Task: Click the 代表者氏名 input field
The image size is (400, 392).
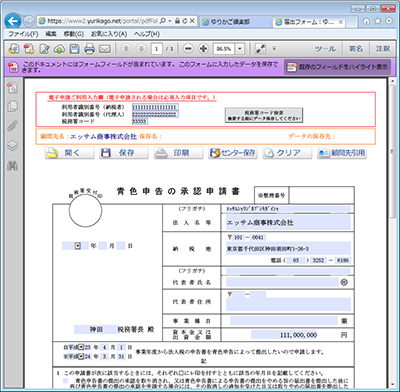Action: (282, 282)
